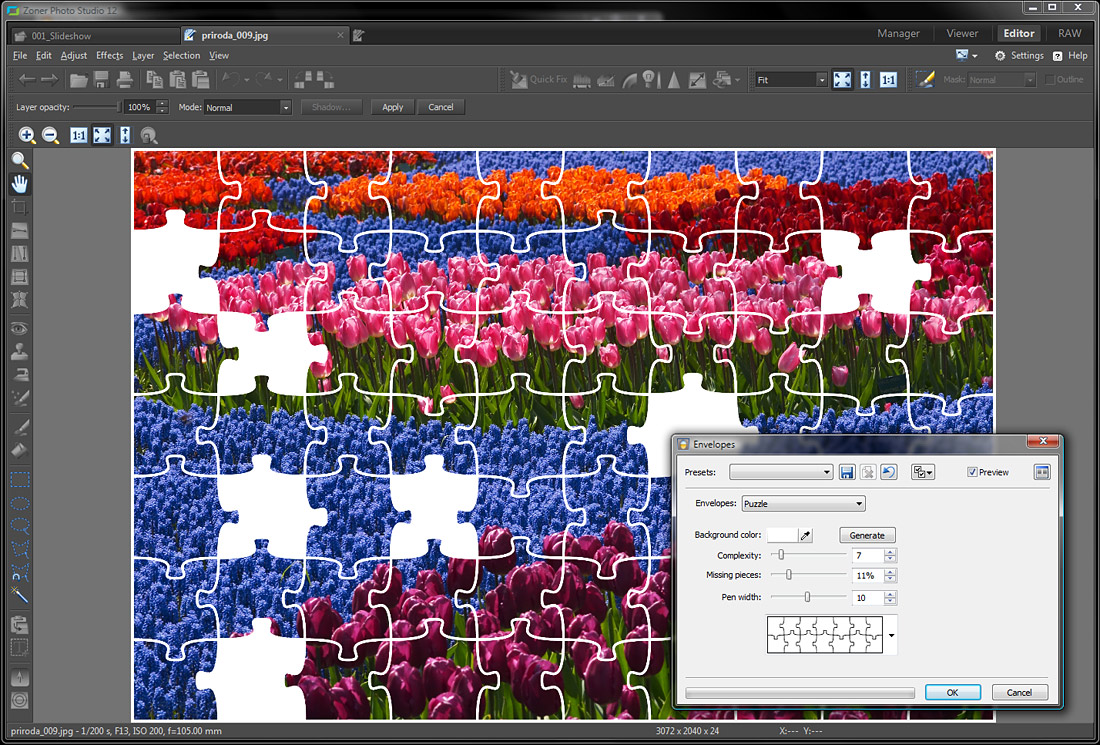Click the blue reset arrow in Envelopes dialog
This screenshot has height=745, width=1100.
[888, 472]
